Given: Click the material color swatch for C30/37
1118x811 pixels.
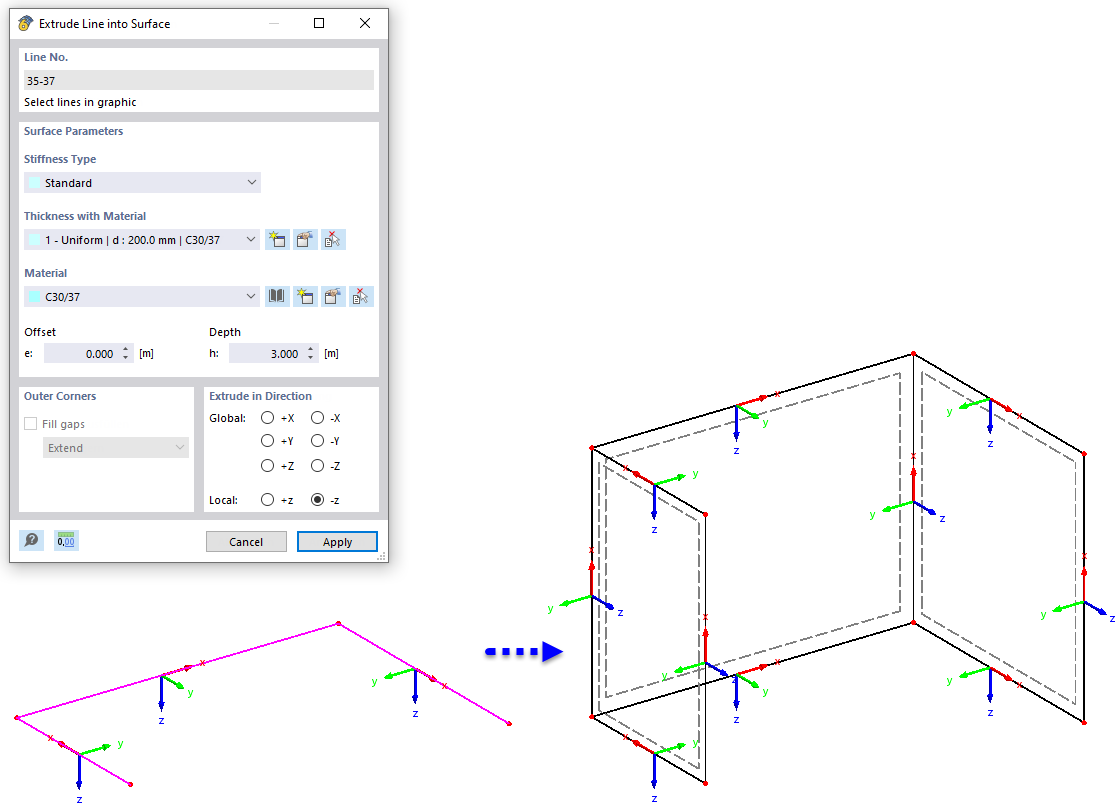Looking at the screenshot, I should [x=36, y=296].
